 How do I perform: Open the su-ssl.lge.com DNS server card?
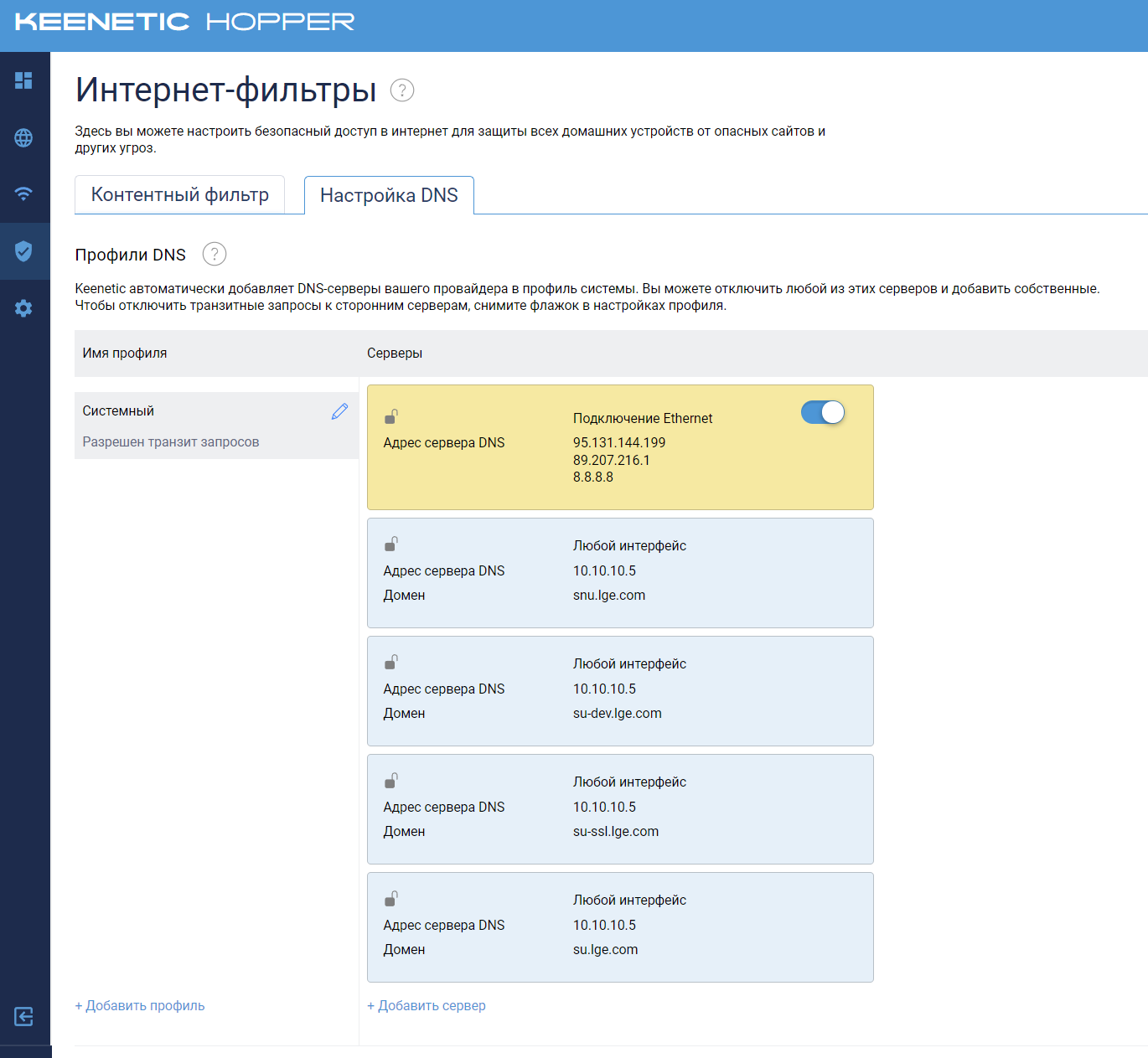(620, 809)
